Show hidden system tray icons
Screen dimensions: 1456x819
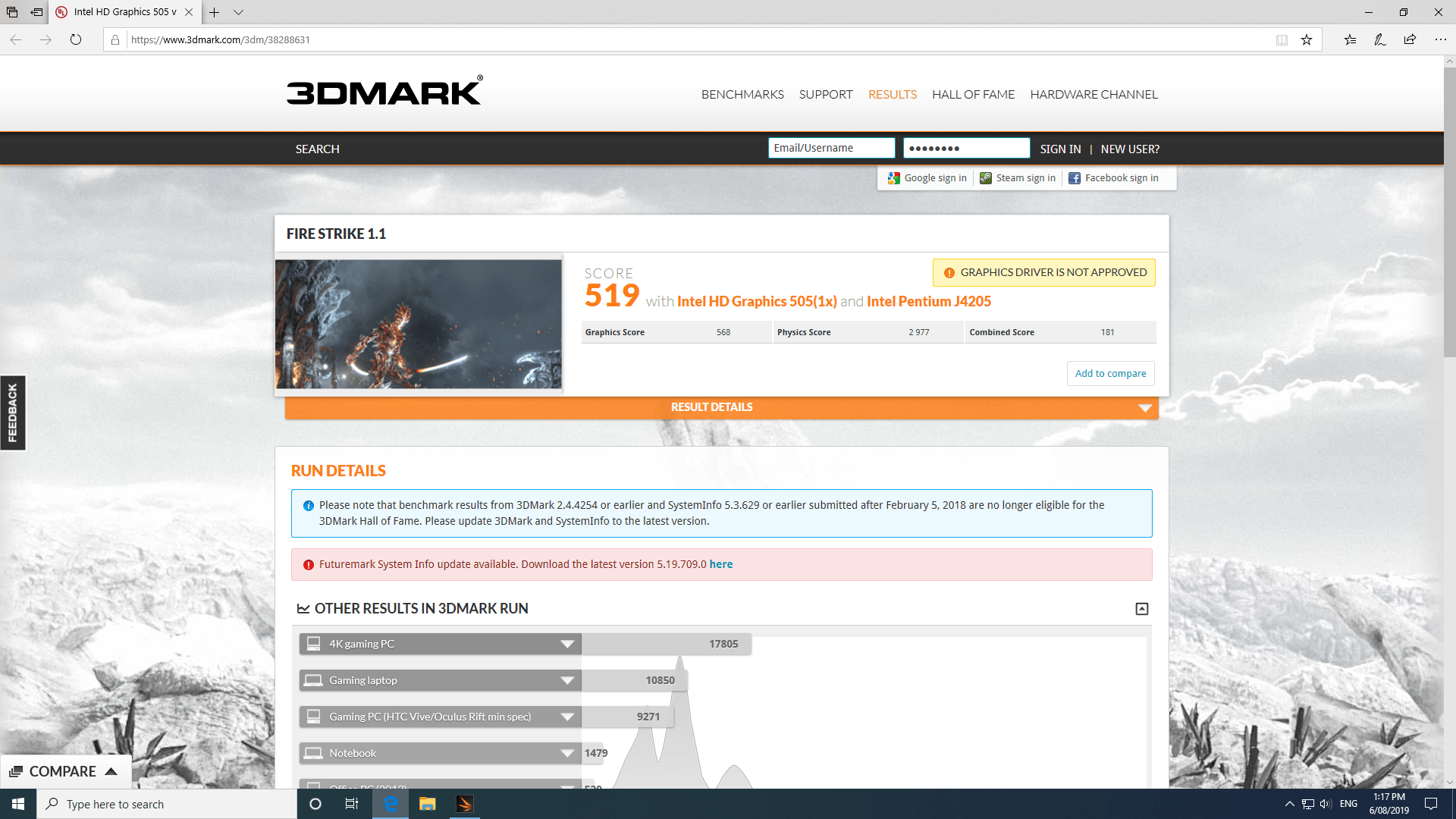tap(1289, 804)
